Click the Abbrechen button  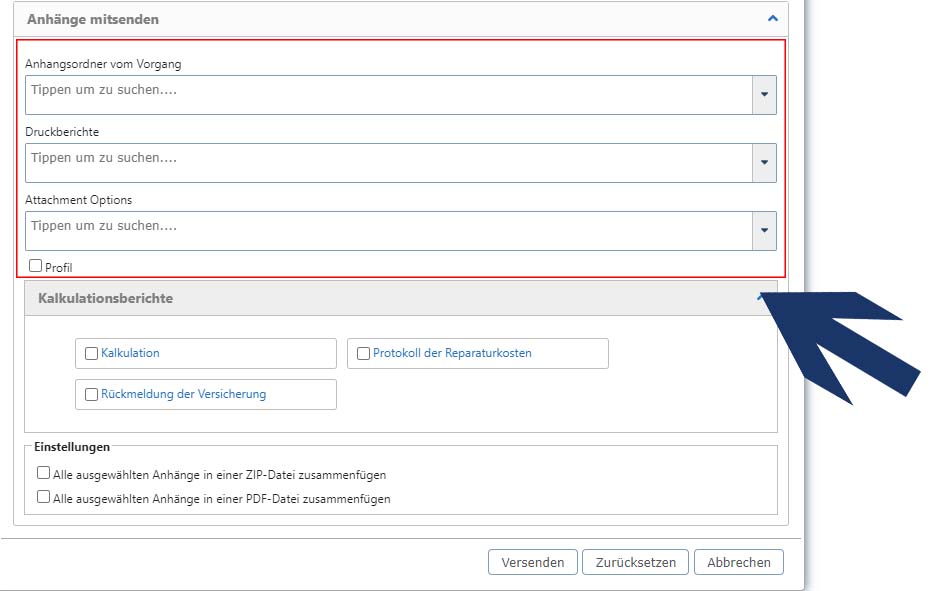coord(739,562)
